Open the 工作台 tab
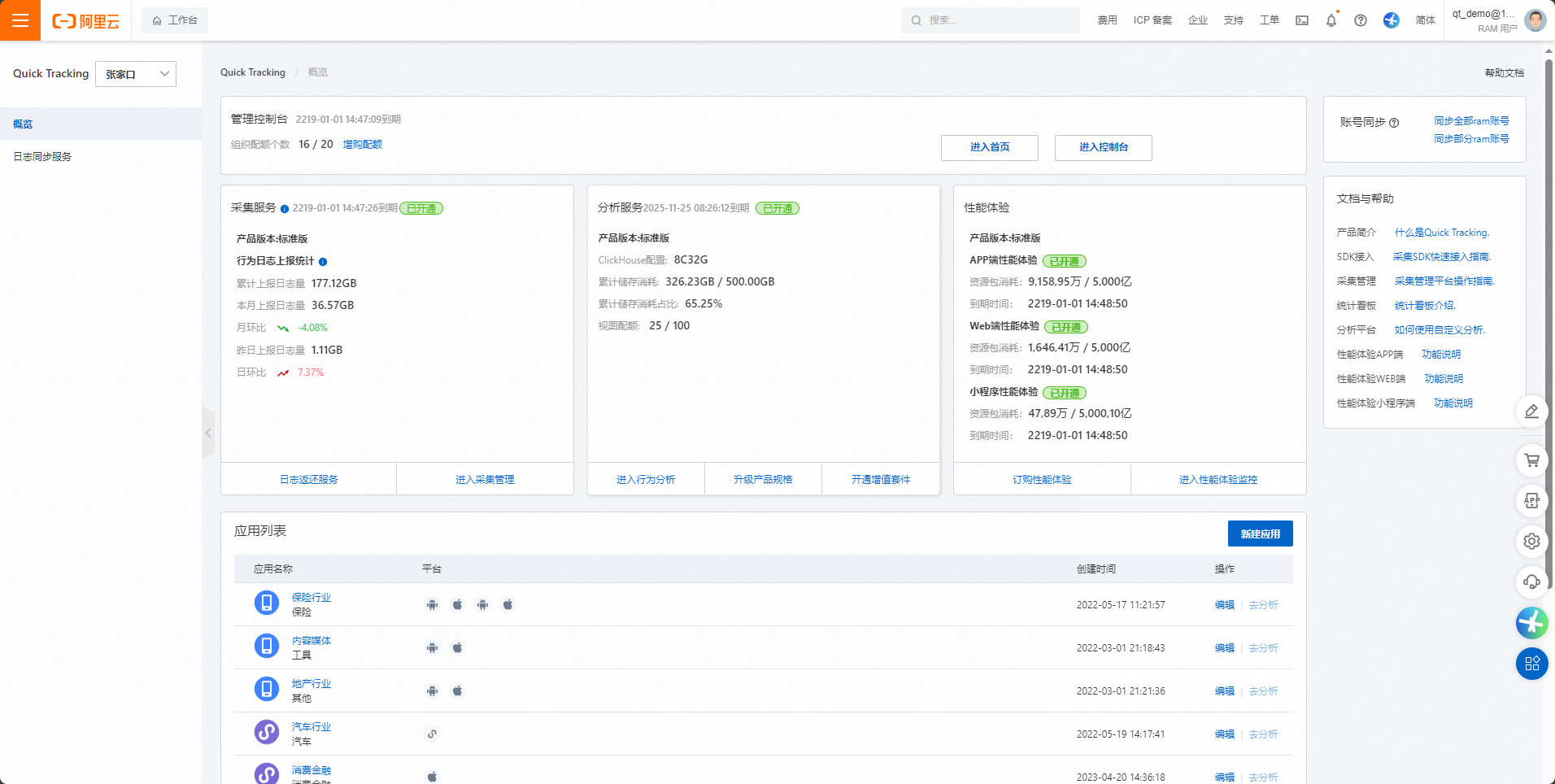 [x=175, y=20]
